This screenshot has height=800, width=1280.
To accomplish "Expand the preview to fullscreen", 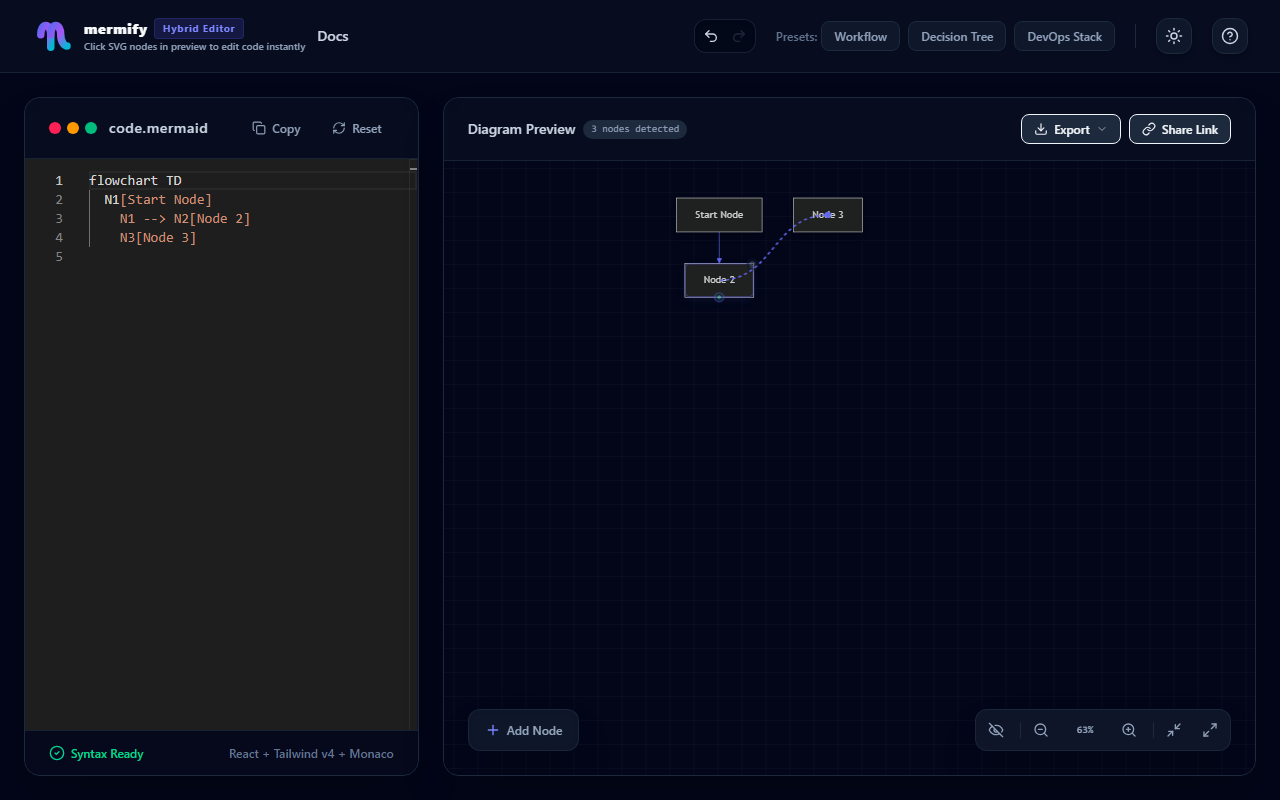I will tap(1210, 730).
